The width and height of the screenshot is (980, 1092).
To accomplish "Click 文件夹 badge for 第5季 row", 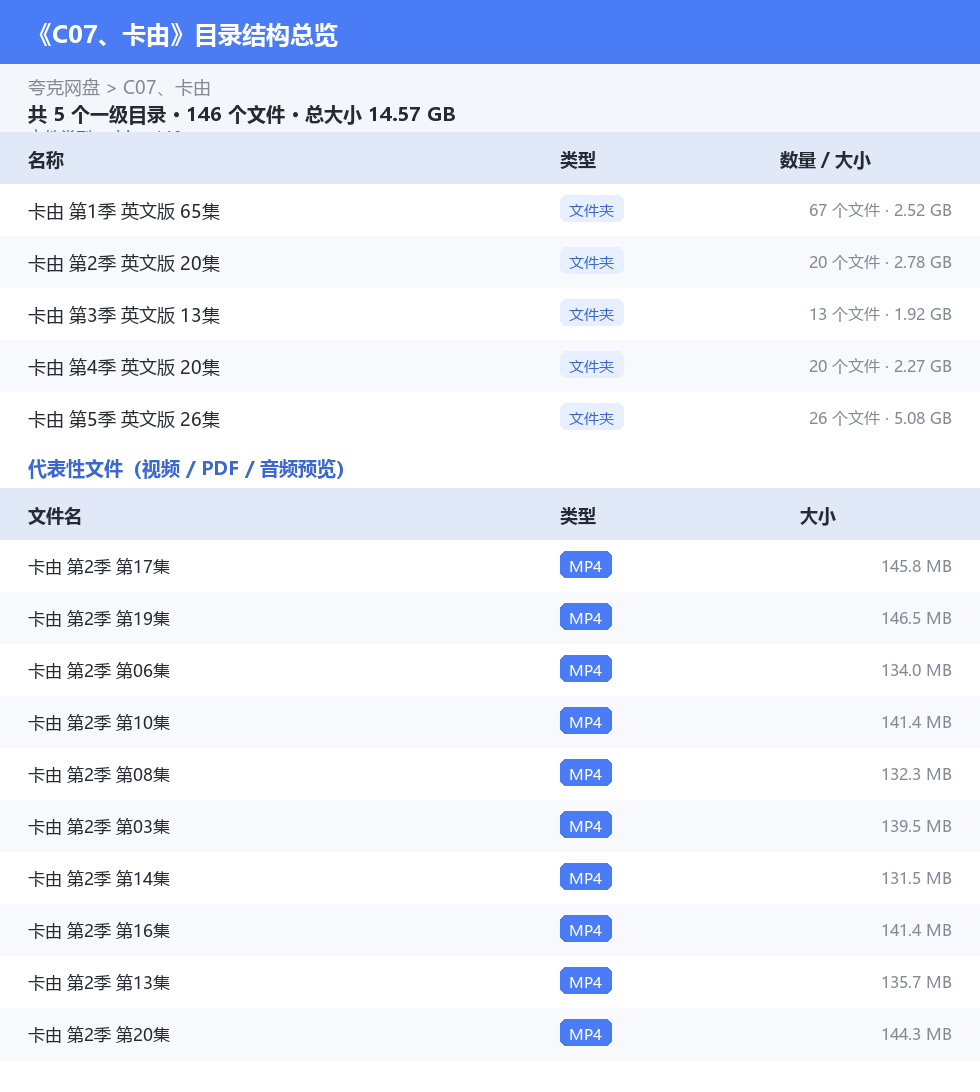I will click(x=591, y=418).
